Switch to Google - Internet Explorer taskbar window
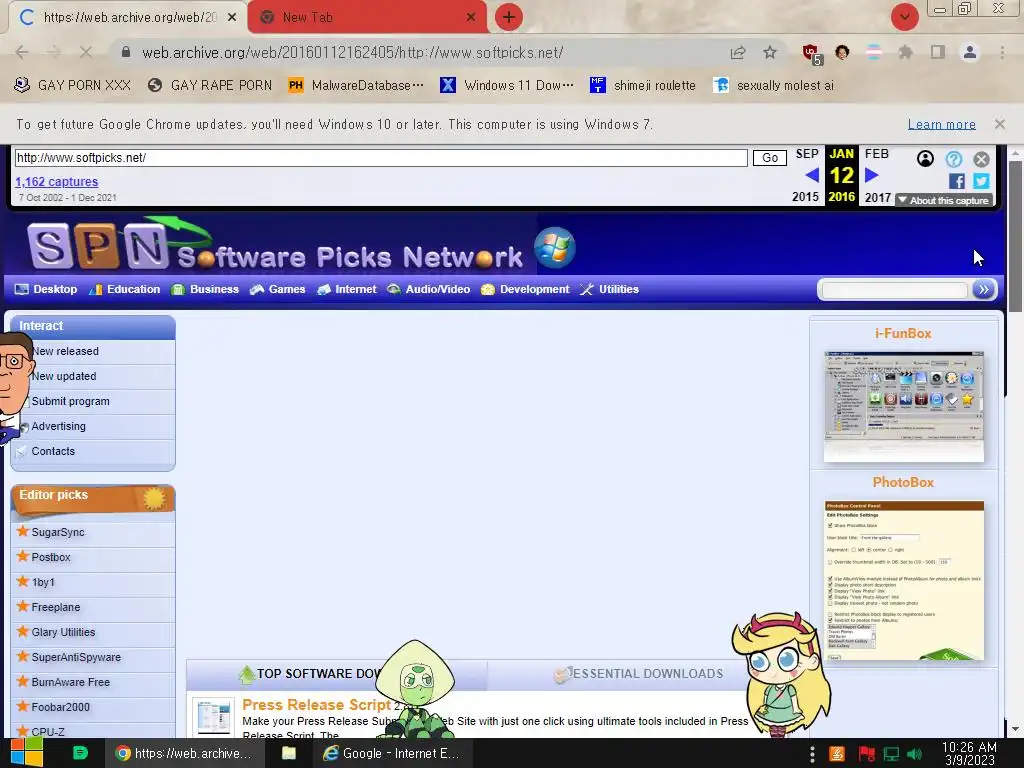1024x768 pixels. pos(392,754)
